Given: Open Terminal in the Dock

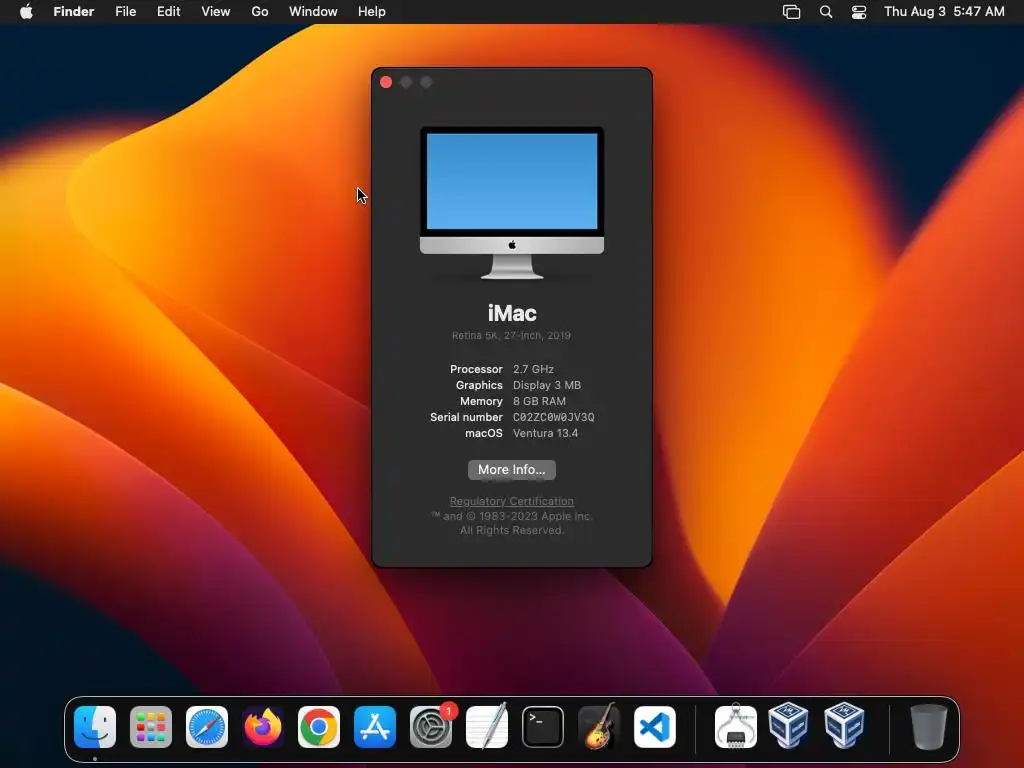Looking at the screenshot, I should (x=543, y=726).
